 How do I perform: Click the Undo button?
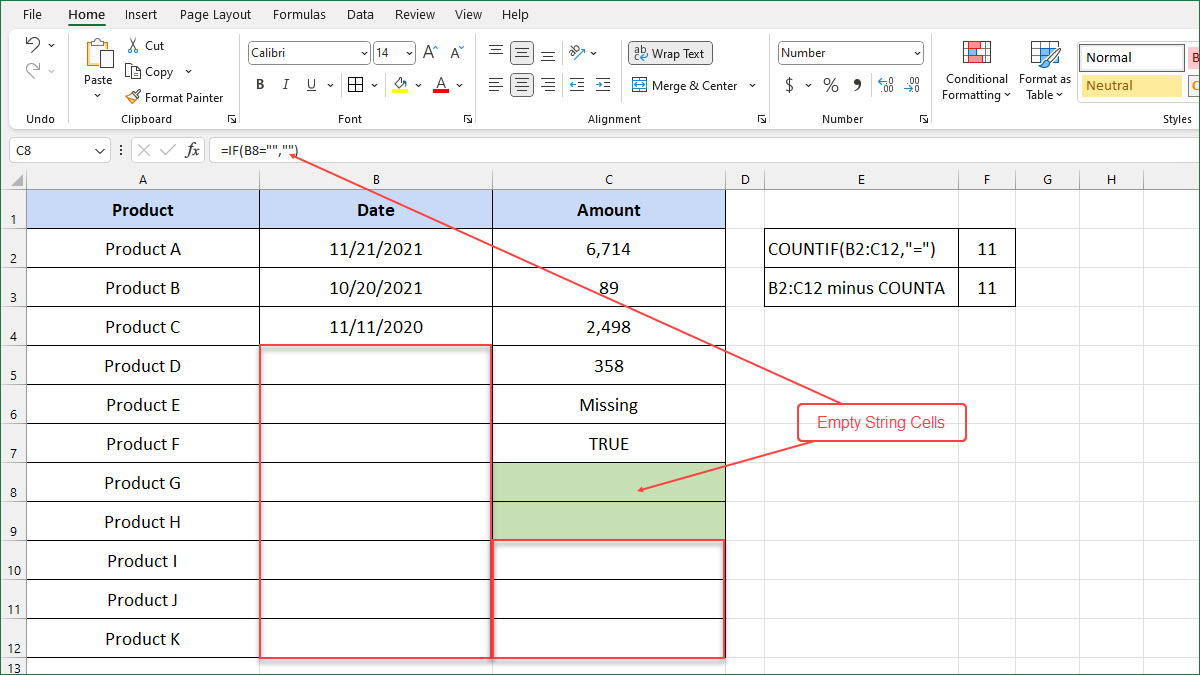click(x=35, y=45)
